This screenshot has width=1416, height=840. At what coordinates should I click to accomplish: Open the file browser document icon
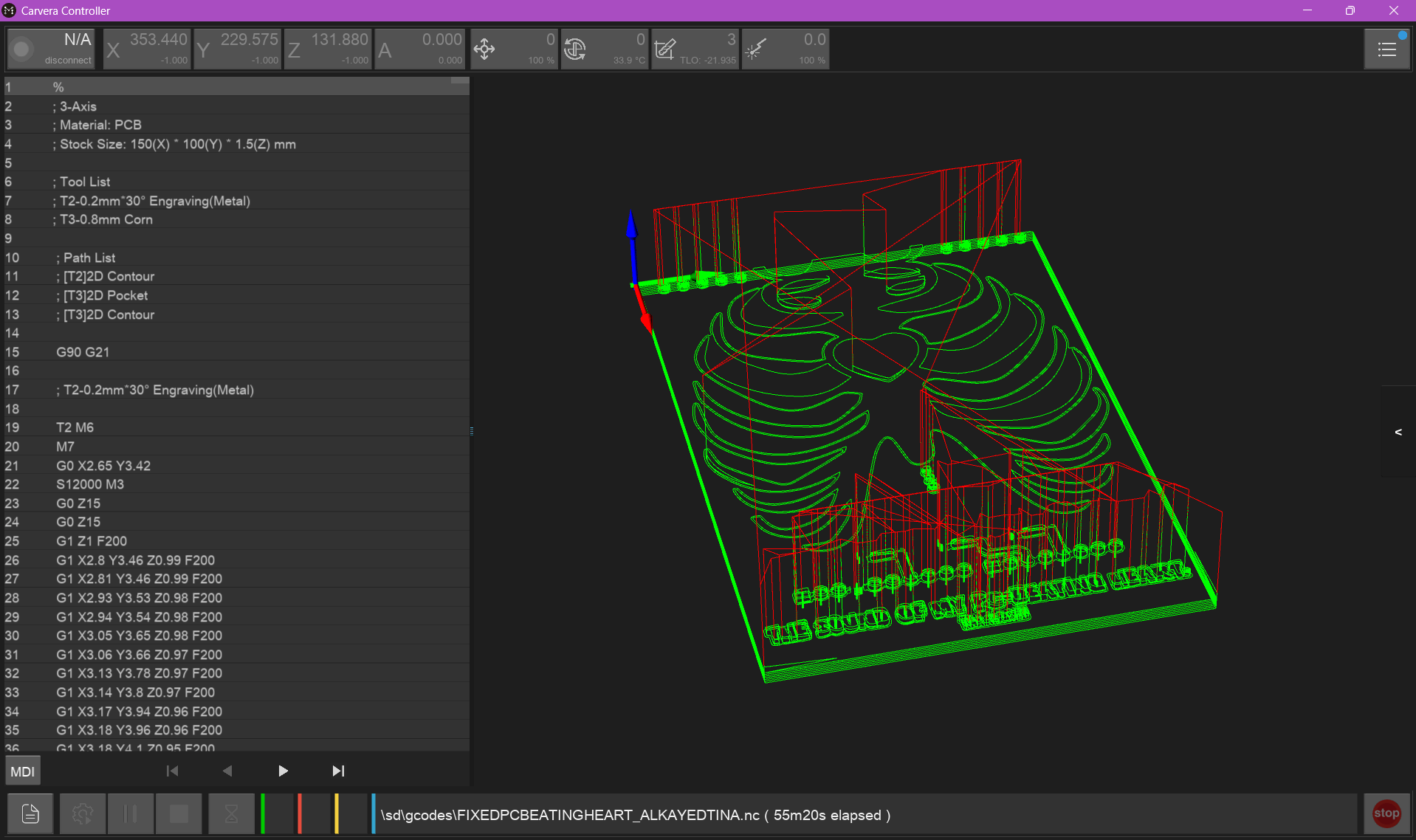[x=30, y=813]
